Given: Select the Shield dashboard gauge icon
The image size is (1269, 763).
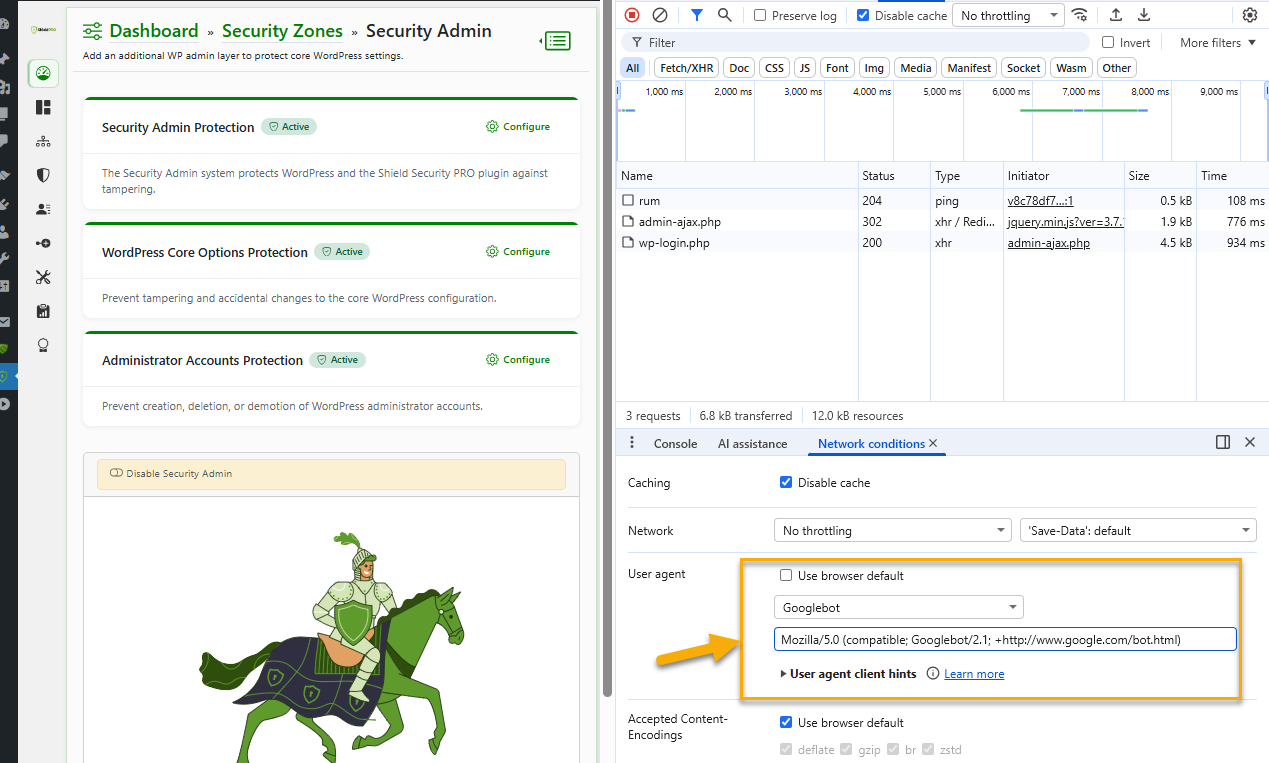Looking at the screenshot, I should tap(42, 73).
